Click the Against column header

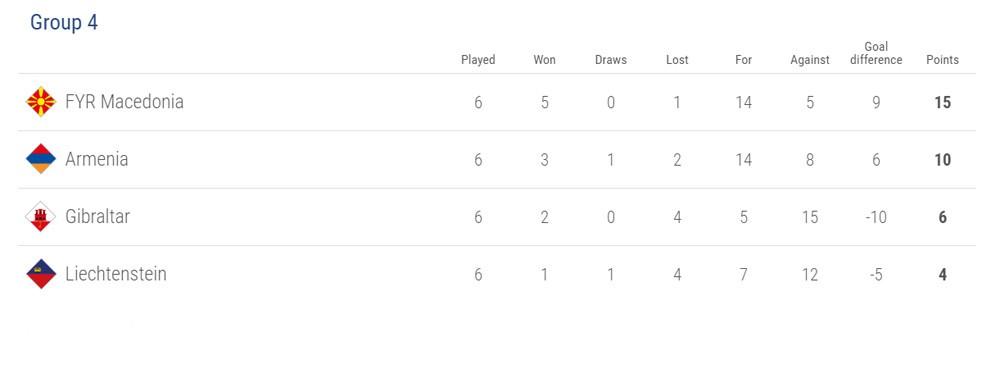(810, 60)
